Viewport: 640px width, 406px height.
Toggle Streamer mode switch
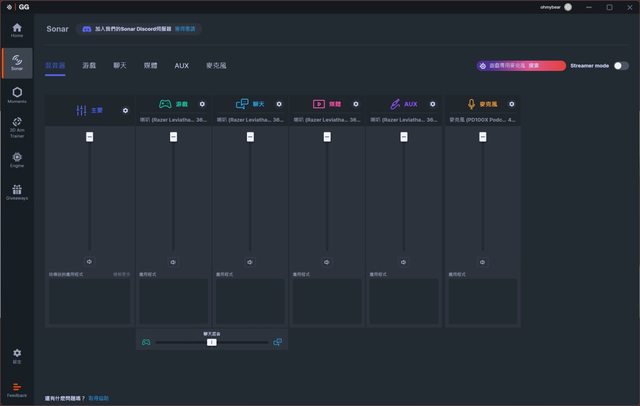pyautogui.click(x=620, y=65)
